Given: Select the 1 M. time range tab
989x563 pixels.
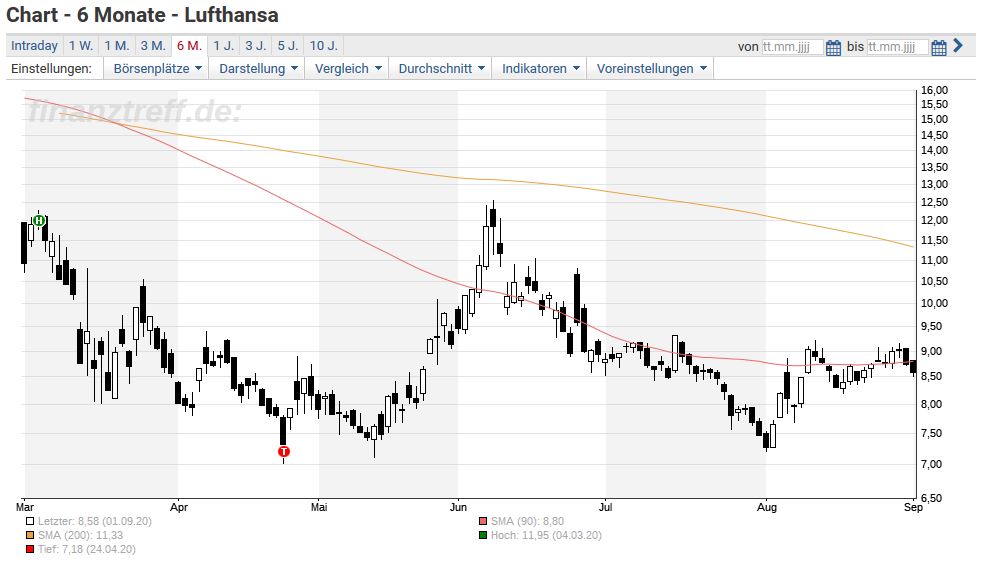Looking at the screenshot, I should coord(117,46).
